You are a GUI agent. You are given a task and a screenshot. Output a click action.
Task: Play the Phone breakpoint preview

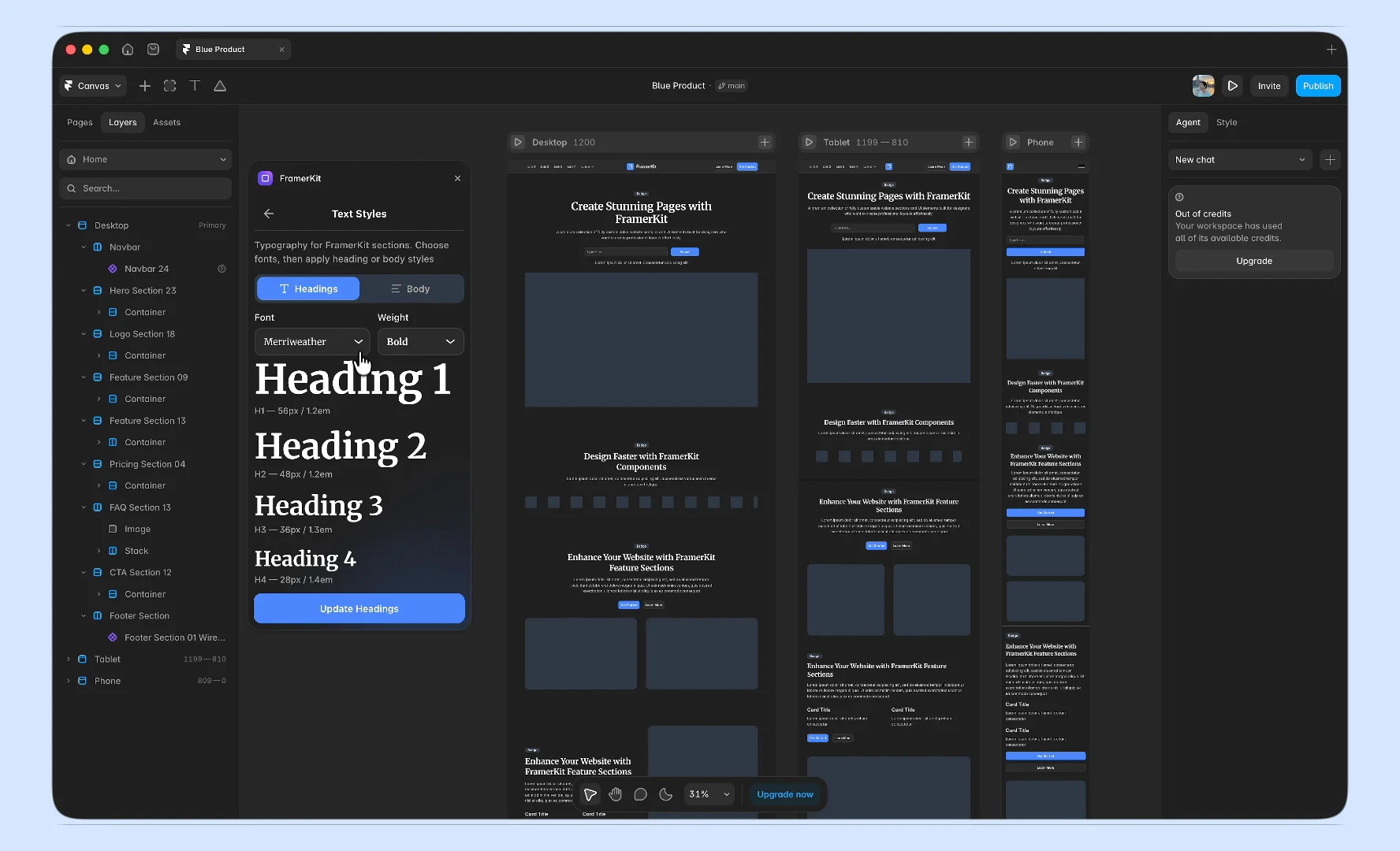pos(1013,142)
